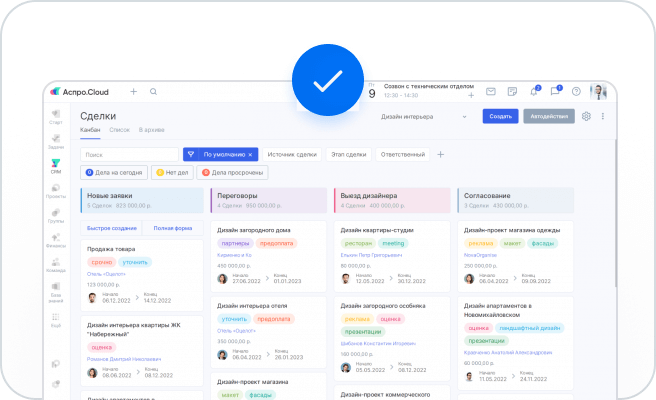Open the user profile avatar
The height and width of the screenshot is (400, 656).
[x=598, y=91]
